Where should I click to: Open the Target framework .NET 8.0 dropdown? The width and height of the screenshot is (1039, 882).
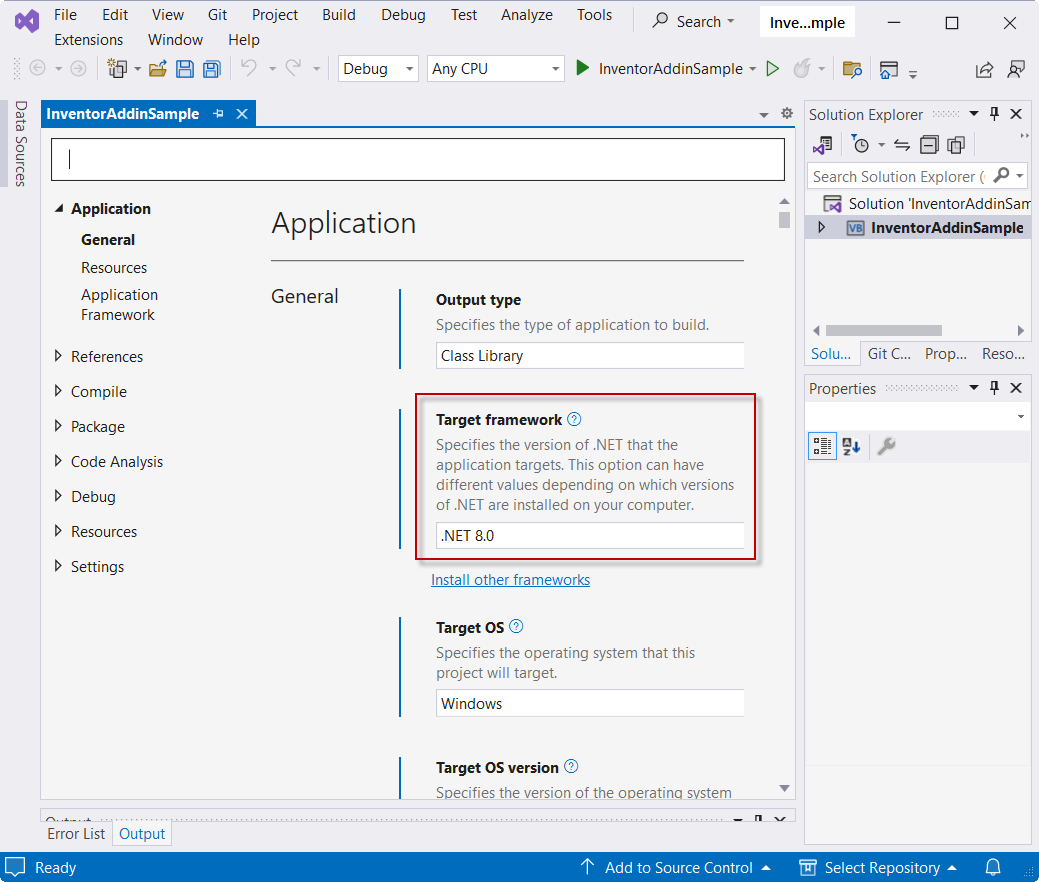[x=590, y=535]
